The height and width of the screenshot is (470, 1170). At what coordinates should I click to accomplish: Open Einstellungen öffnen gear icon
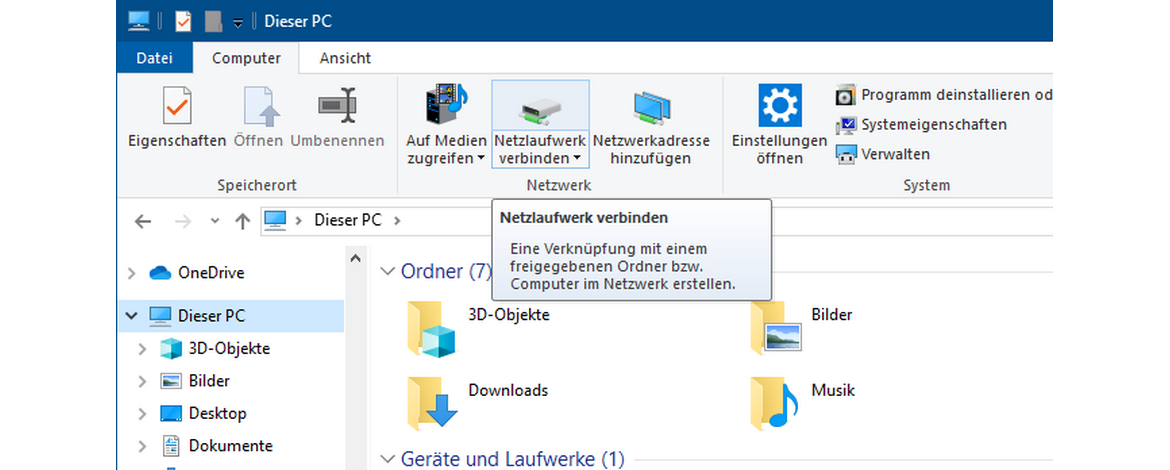point(779,106)
